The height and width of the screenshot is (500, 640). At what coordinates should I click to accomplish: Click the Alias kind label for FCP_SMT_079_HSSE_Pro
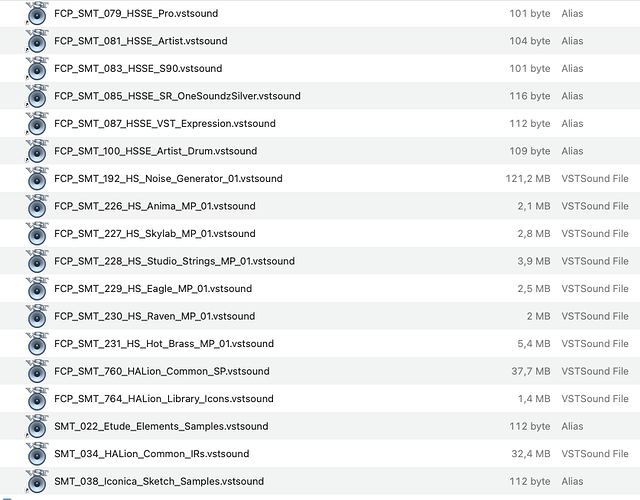point(572,14)
